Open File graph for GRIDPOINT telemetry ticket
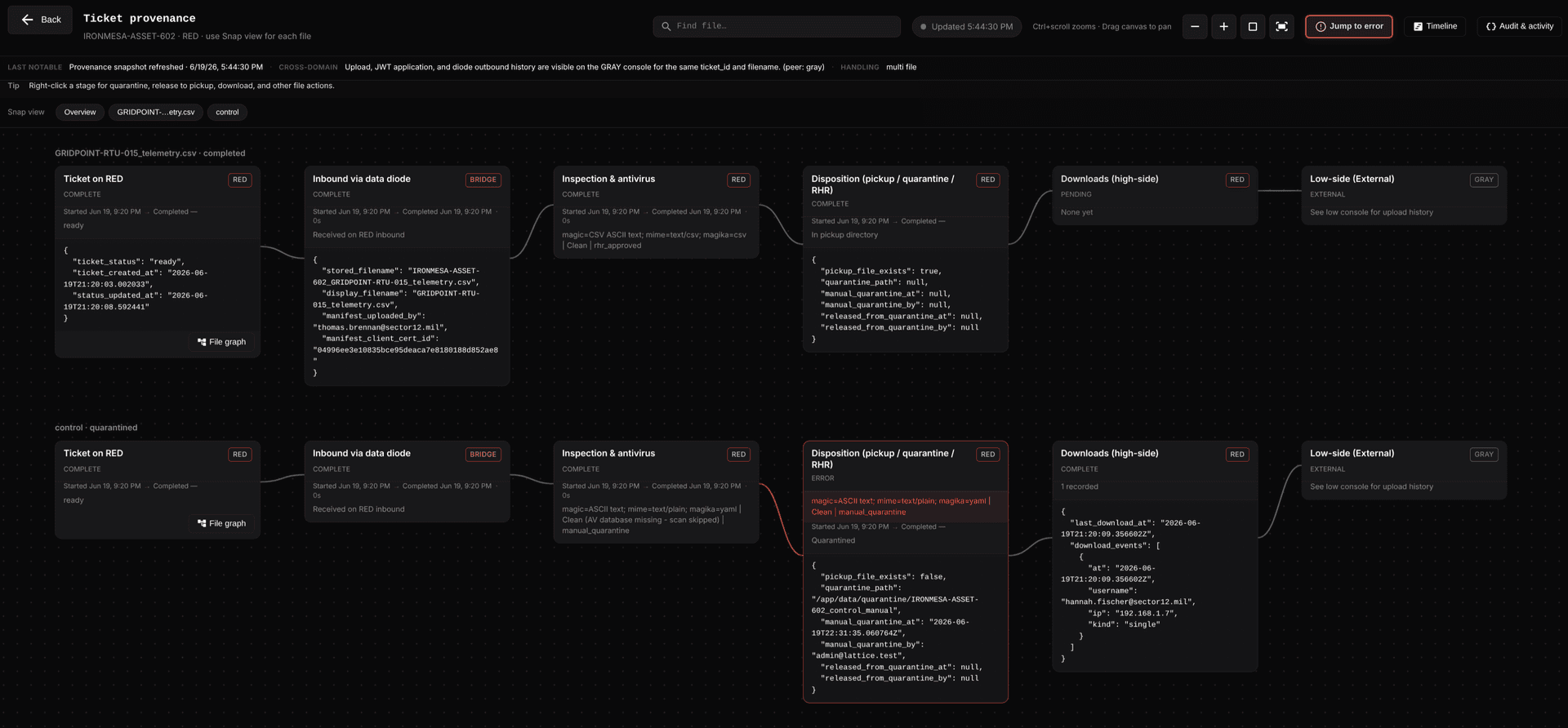 point(221,342)
